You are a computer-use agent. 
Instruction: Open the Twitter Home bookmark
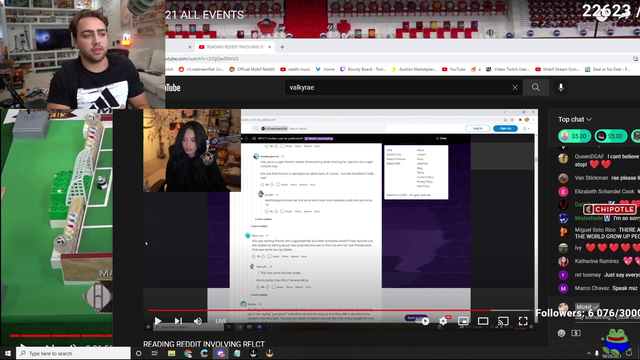(x=325, y=69)
